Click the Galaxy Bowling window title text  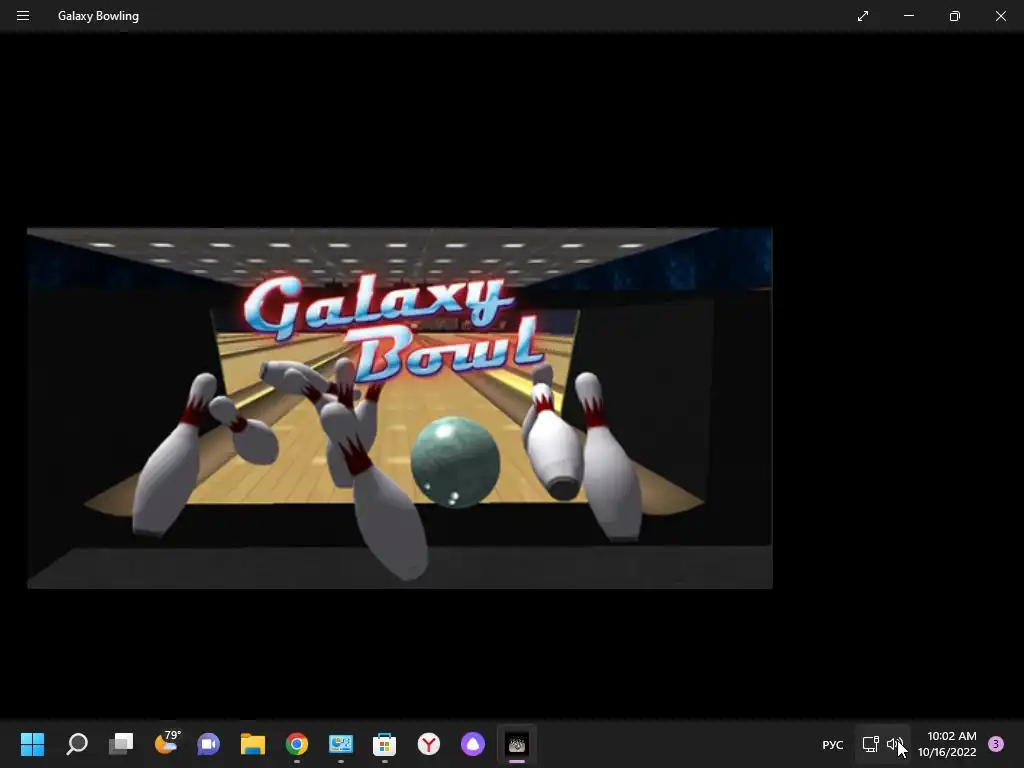coord(99,16)
